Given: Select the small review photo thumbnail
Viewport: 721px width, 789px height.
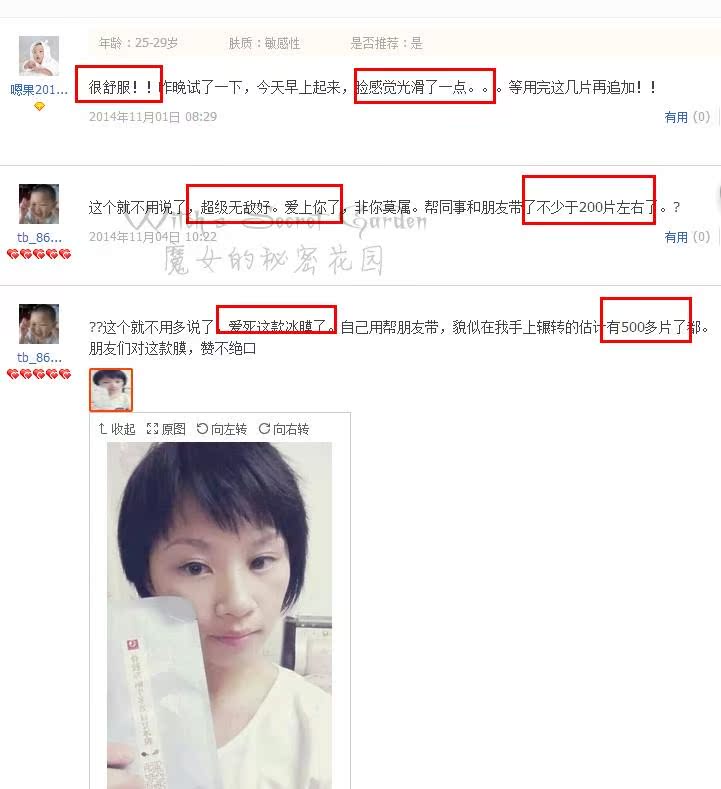Looking at the screenshot, I should click(111, 390).
